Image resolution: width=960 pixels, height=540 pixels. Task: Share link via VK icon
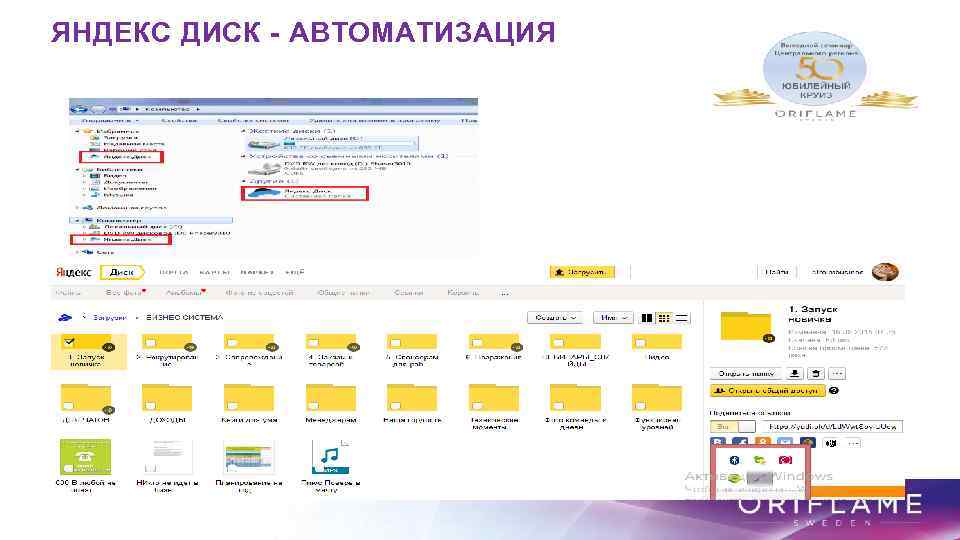[718, 443]
